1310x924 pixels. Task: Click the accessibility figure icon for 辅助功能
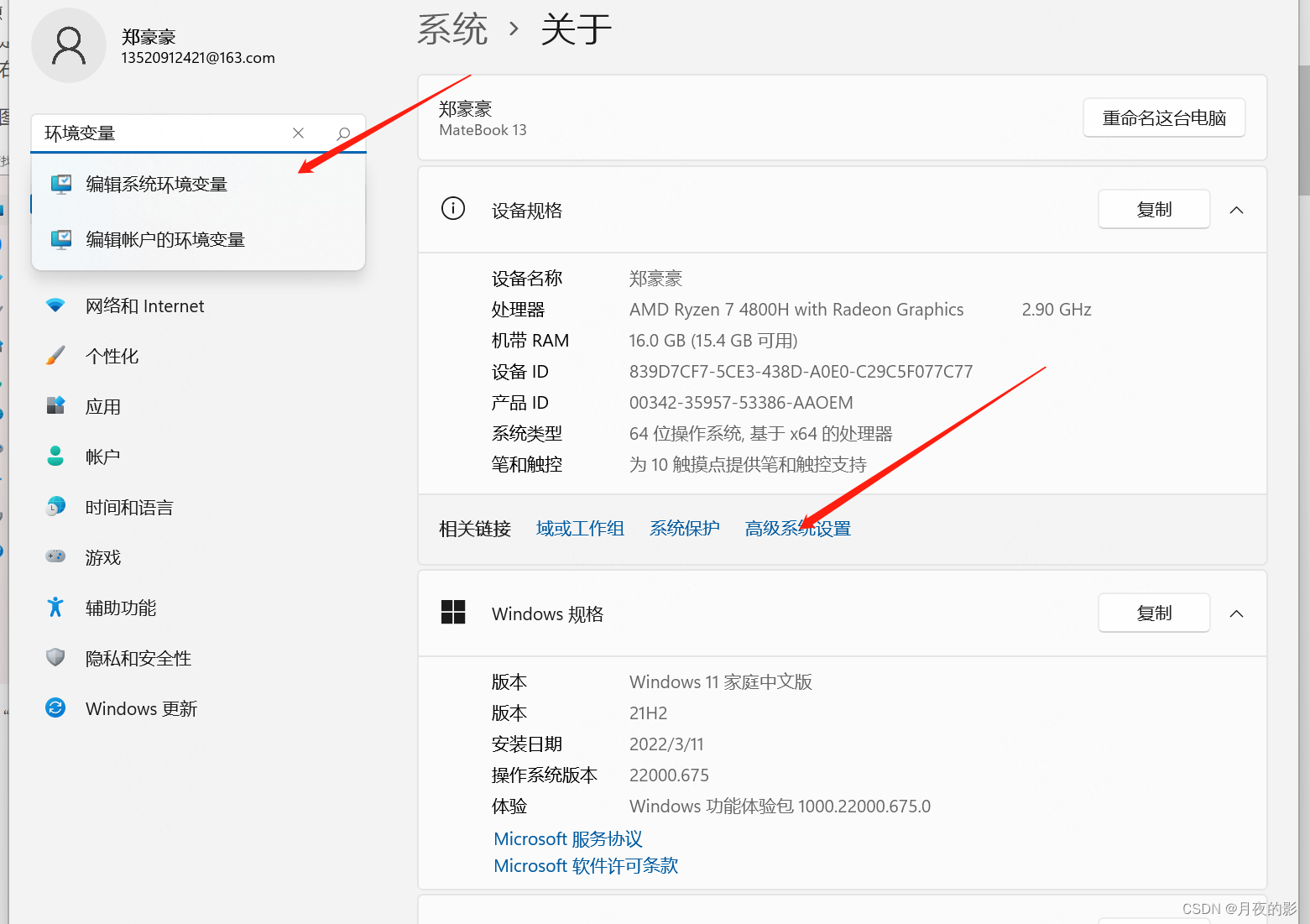coord(55,608)
